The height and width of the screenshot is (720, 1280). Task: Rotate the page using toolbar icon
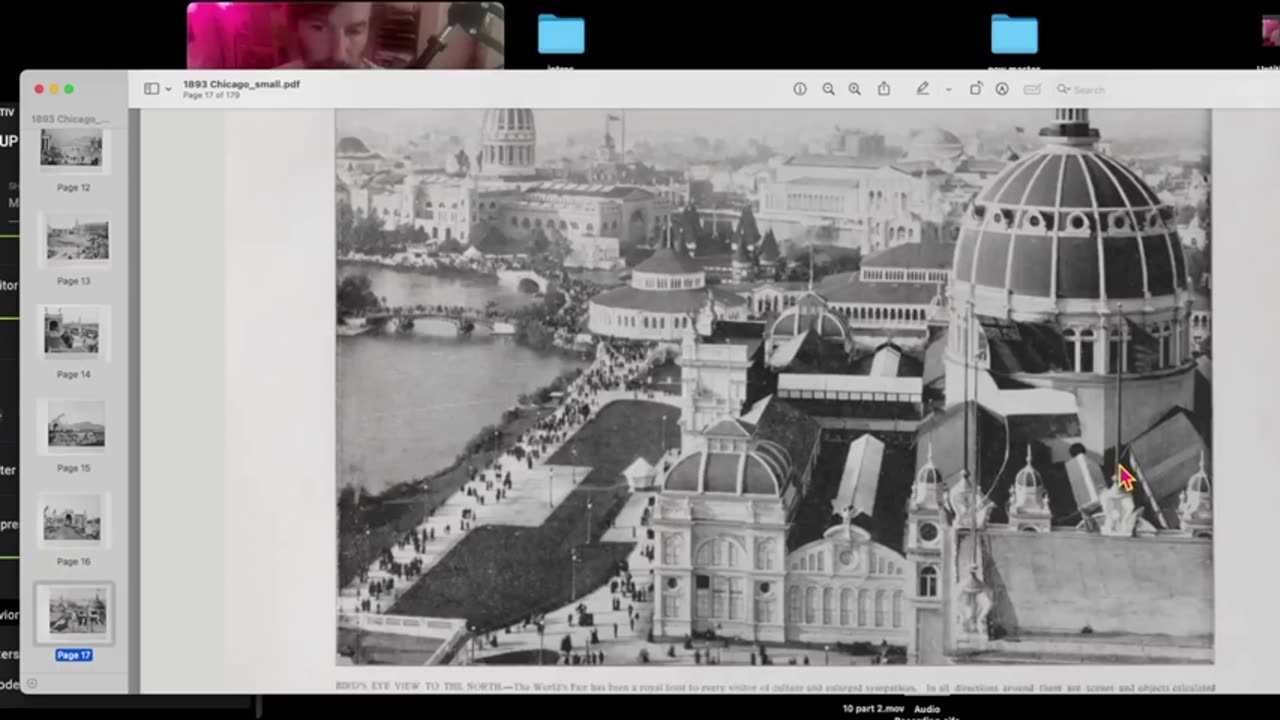tap(976, 89)
